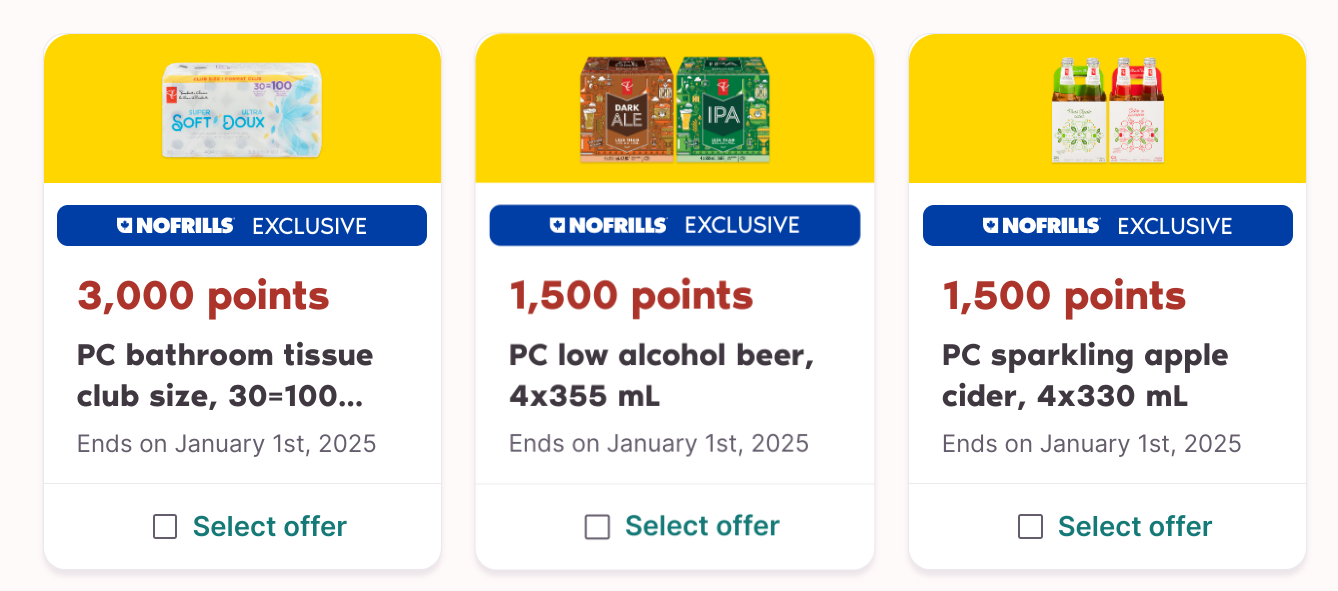1338x591 pixels.
Task: Click the IPA beer pack image
Action: tap(722, 110)
